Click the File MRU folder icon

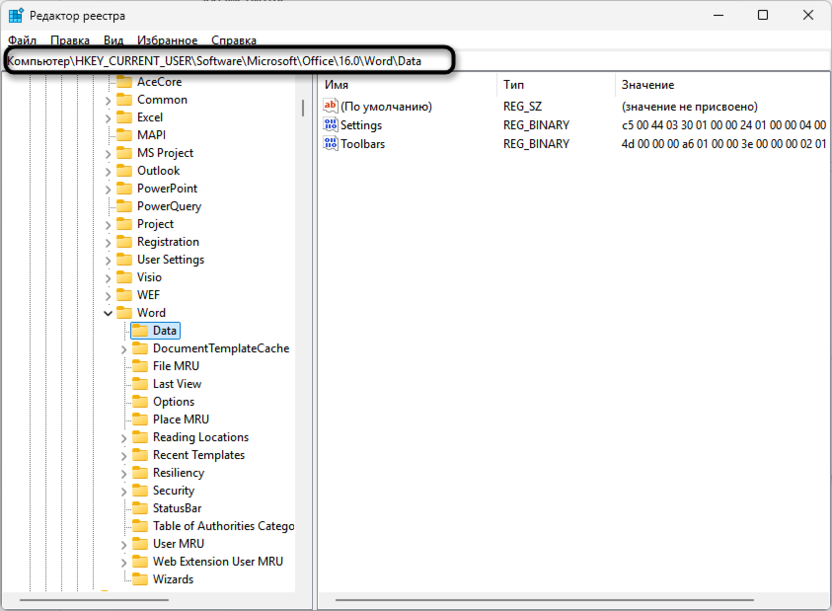pos(140,366)
